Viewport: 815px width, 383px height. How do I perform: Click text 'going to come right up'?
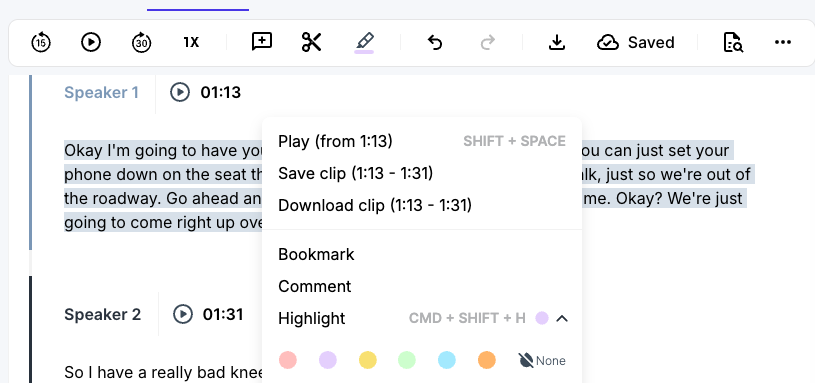point(149,222)
